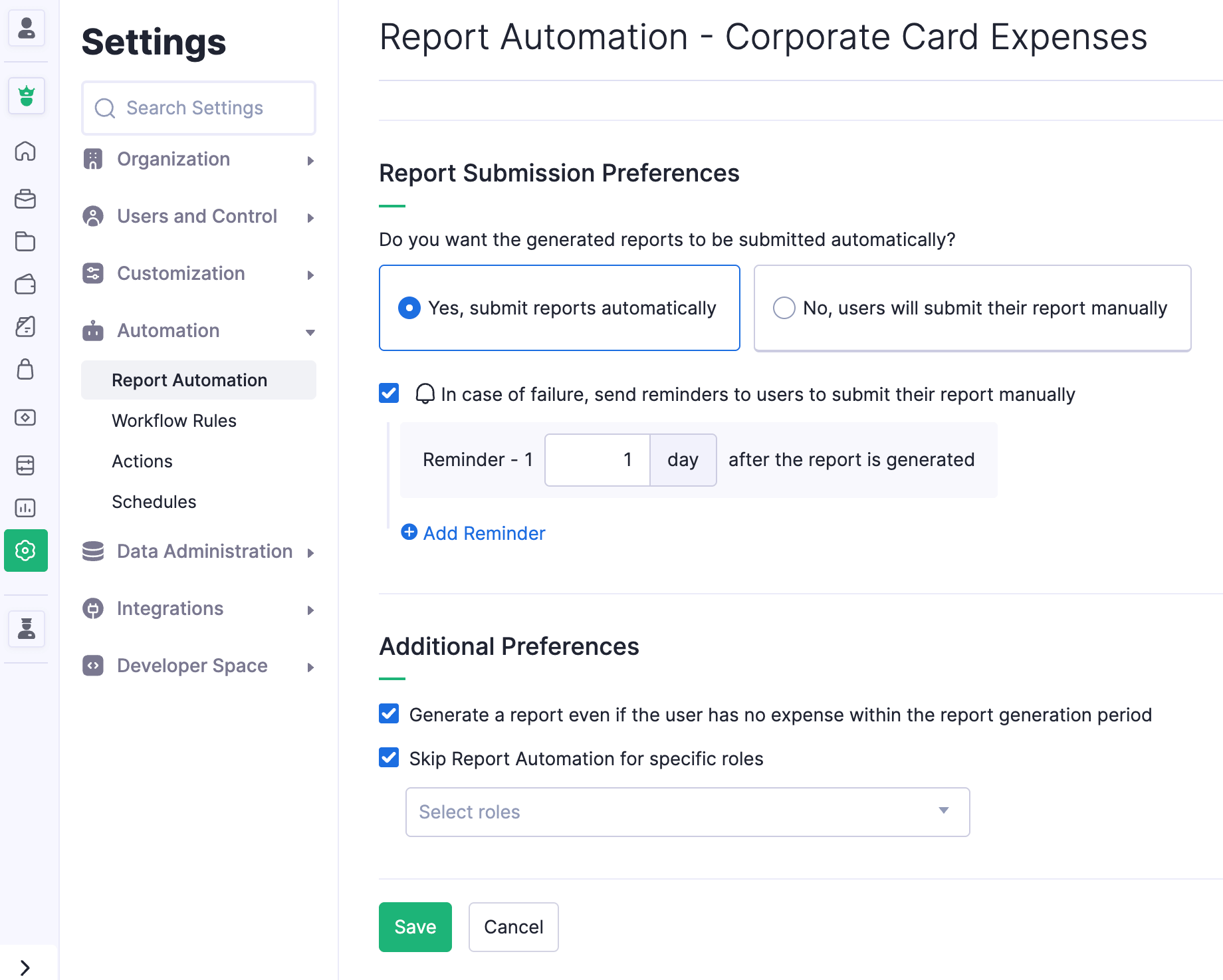Click the green Save button
Image resolution: width=1223 pixels, height=980 pixels.
click(x=415, y=927)
